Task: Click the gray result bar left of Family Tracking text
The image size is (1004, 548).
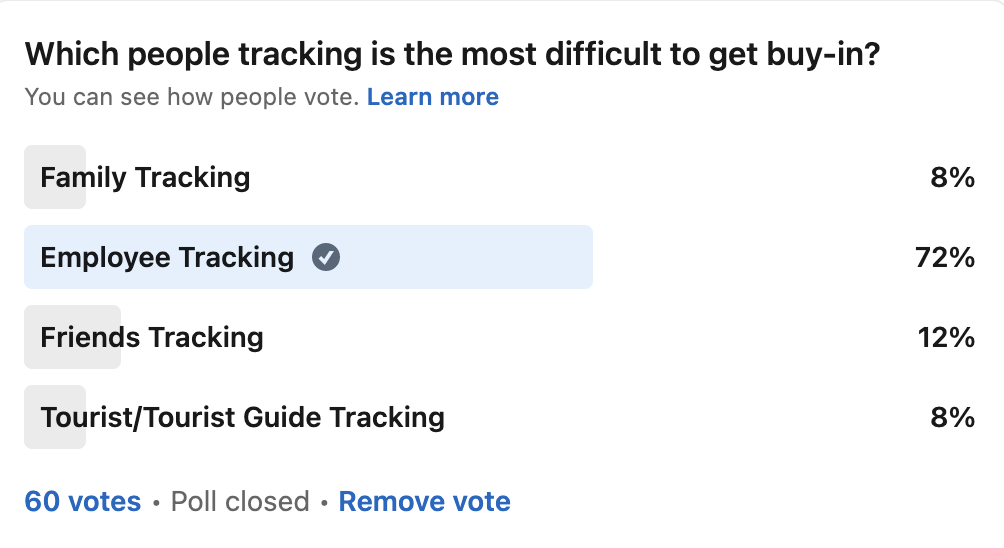Action: point(32,178)
